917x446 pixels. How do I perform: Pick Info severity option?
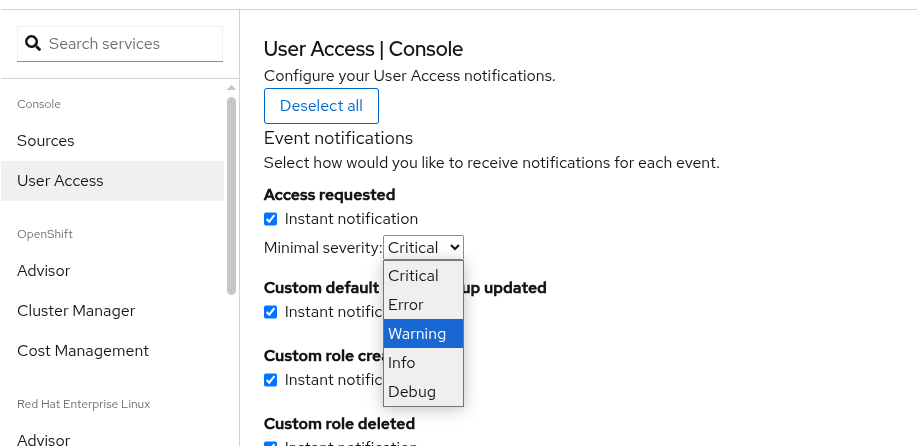tap(402, 363)
